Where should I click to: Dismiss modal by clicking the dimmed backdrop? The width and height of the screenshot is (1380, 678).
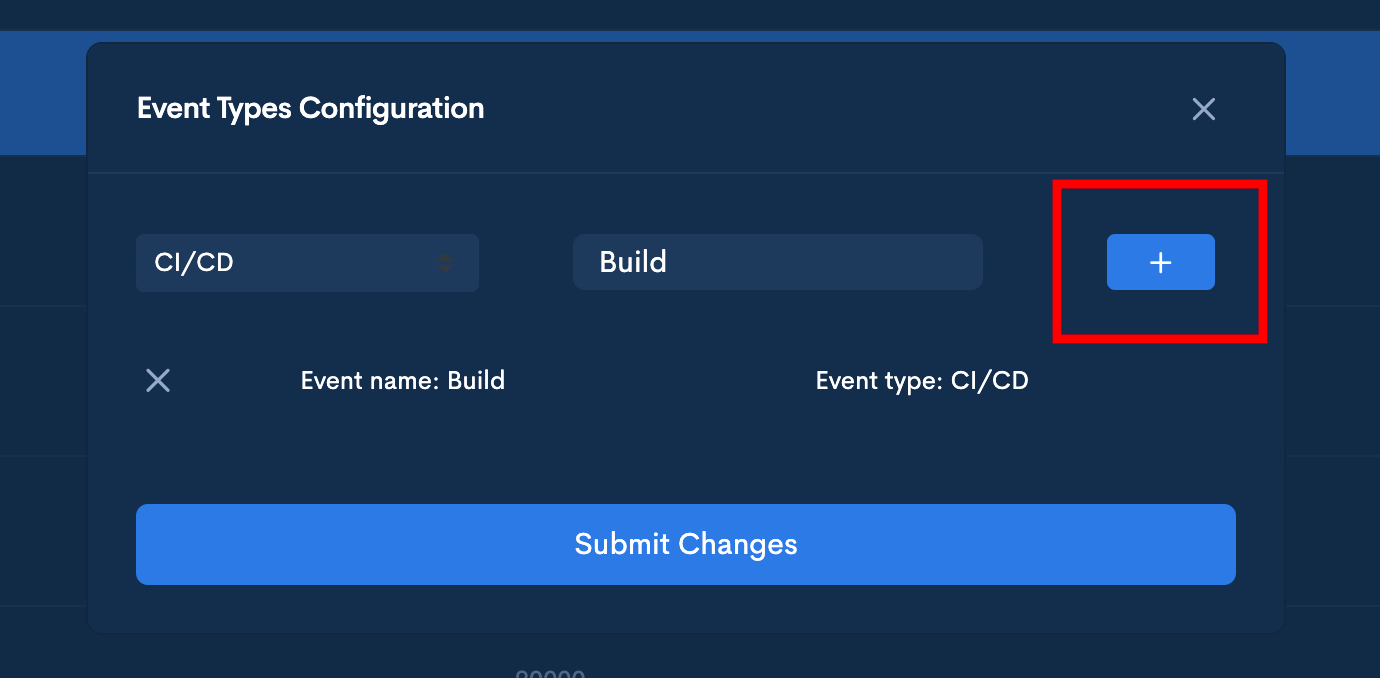(x=40, y=400)
